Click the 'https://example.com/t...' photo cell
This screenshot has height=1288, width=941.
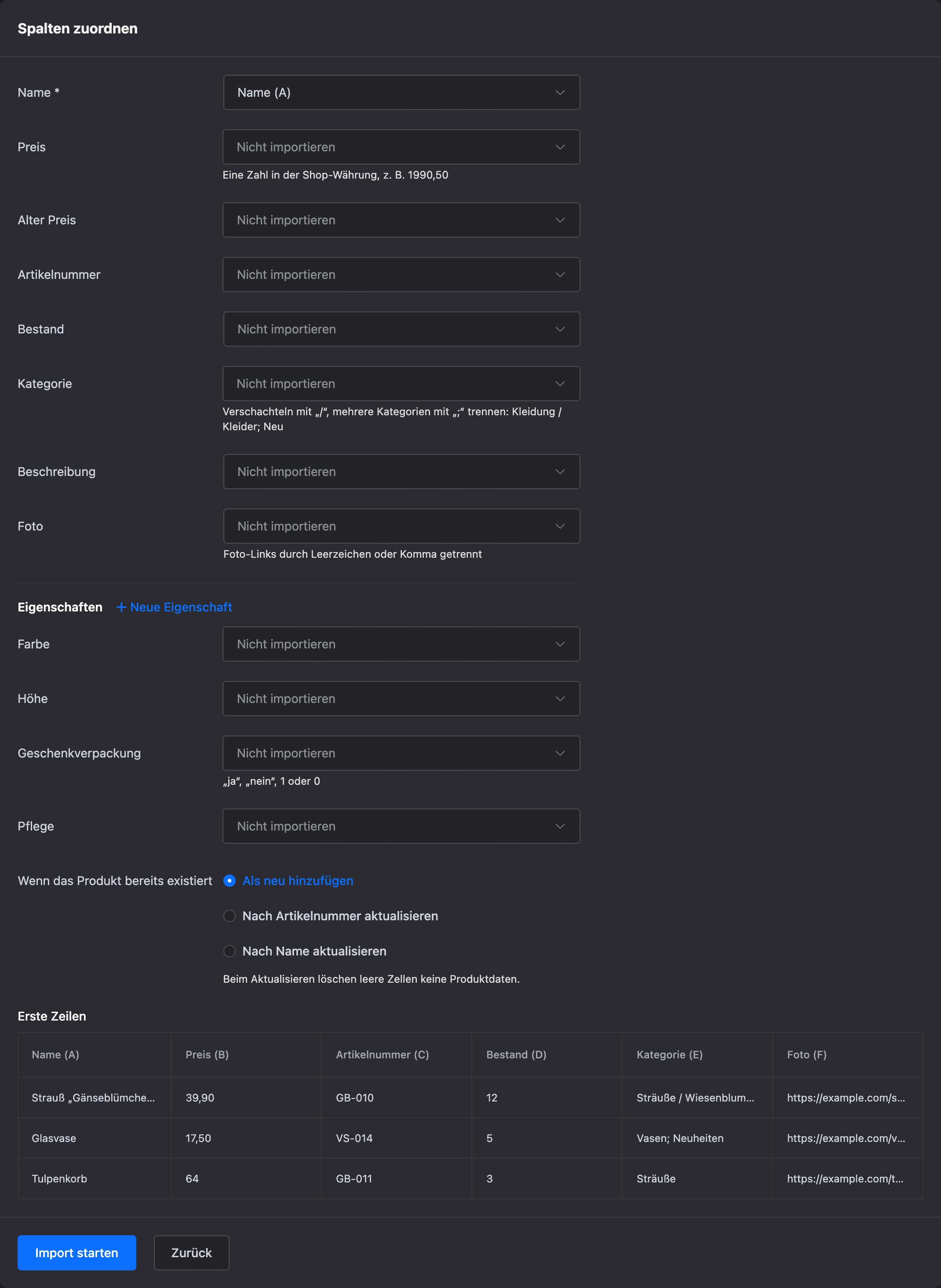coord(848,1178)
